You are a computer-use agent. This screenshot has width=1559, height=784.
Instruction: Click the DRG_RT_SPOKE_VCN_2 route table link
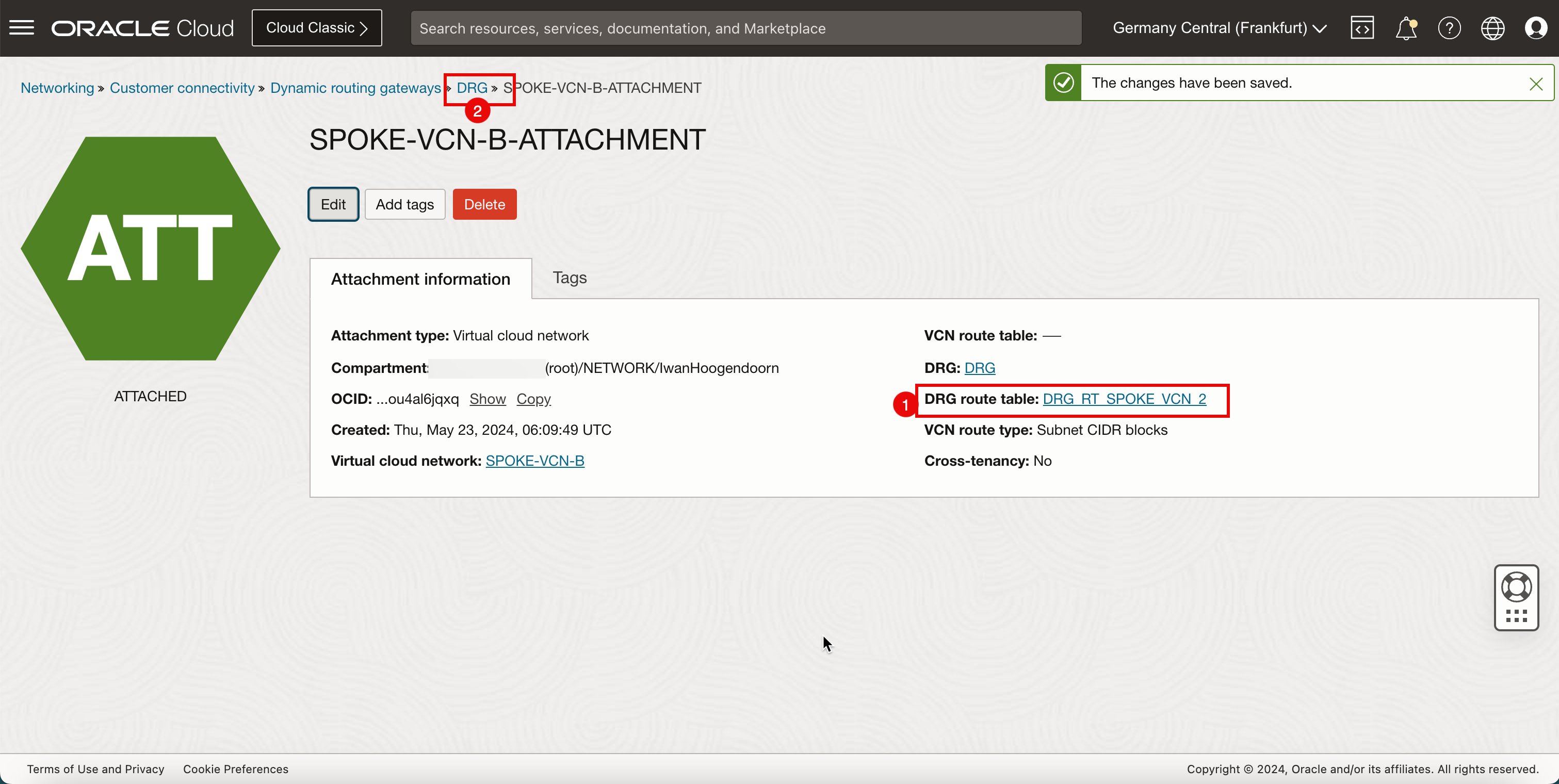click(1125, 399)
